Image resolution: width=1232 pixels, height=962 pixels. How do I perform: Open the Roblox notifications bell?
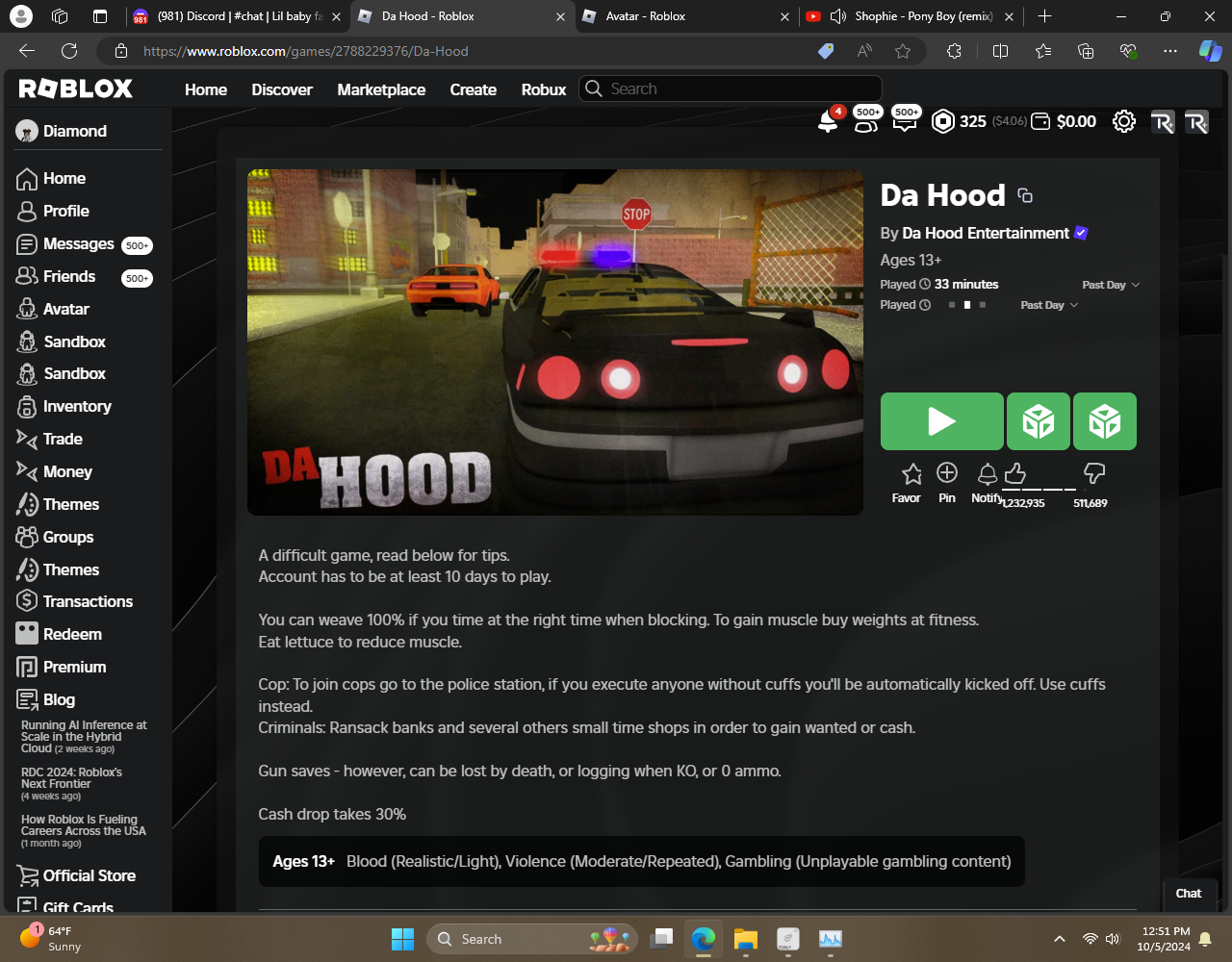pos(828,121)
